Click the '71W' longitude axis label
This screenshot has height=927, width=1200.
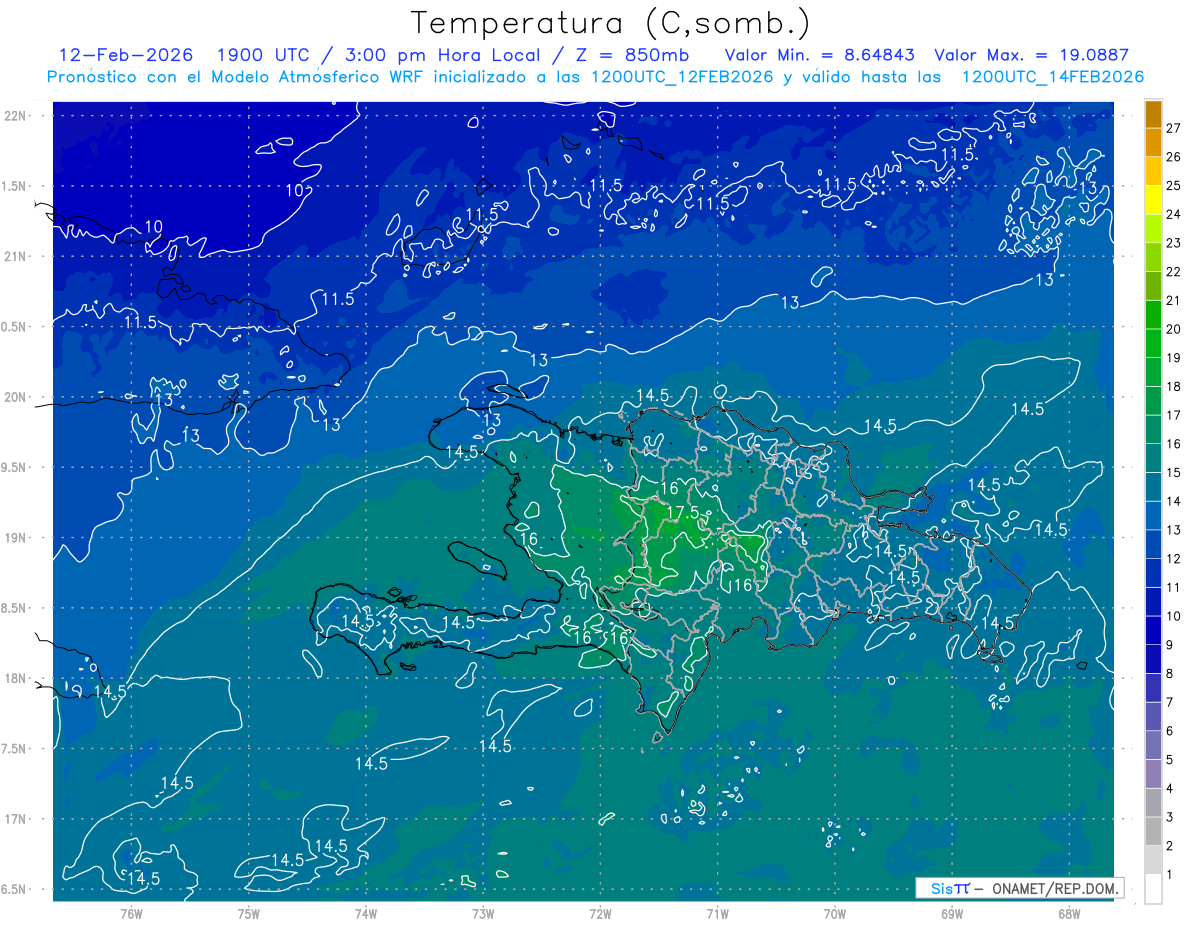coord(717,914)
